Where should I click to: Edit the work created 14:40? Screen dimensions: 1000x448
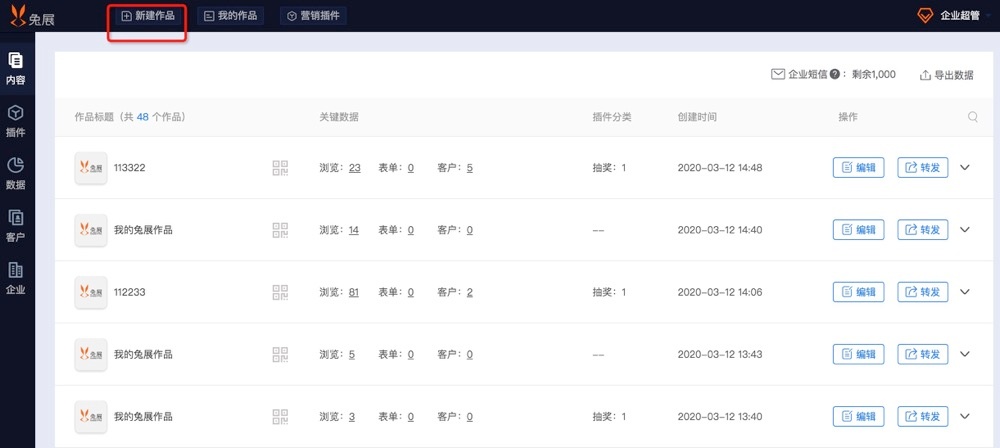(858, 230)
